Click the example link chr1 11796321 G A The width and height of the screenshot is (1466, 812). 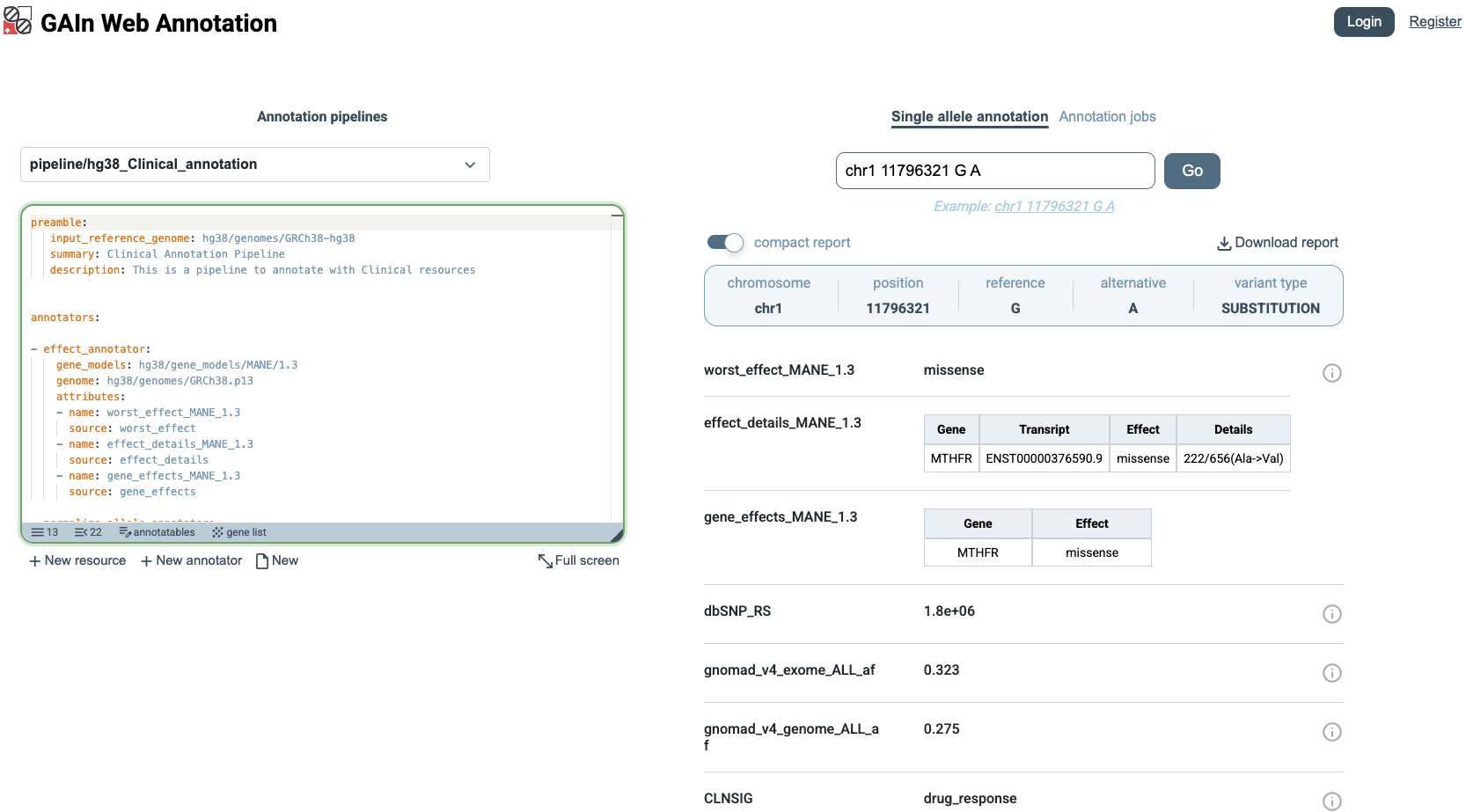[1054, 206]
